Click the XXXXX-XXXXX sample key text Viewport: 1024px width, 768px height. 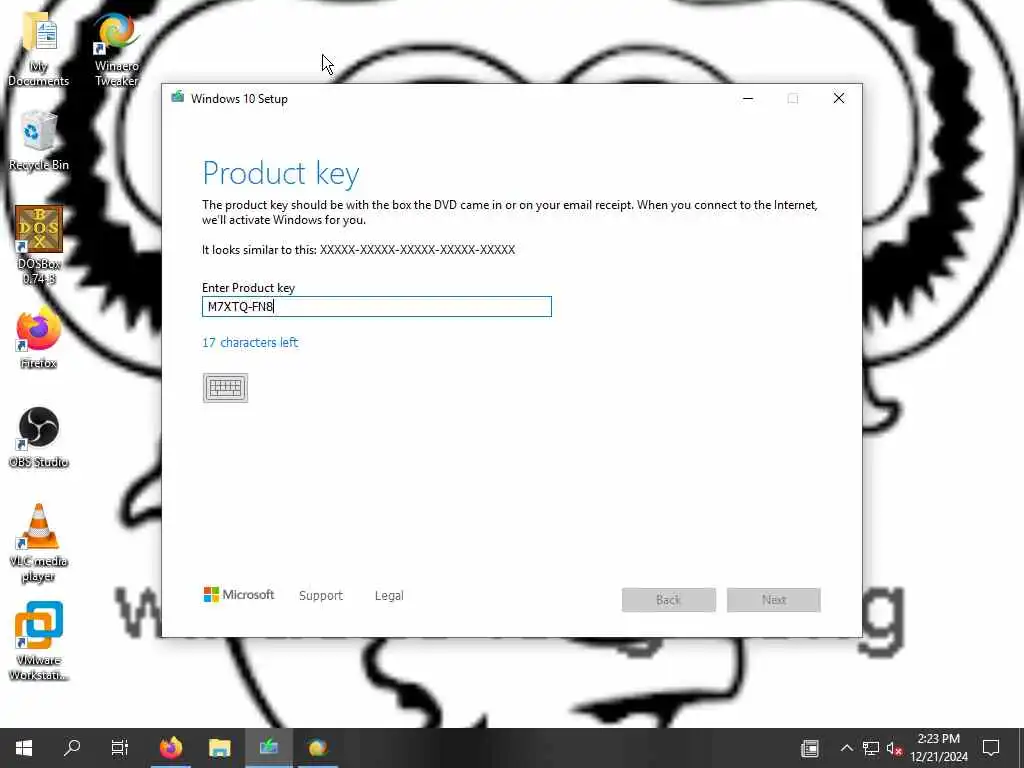tap(417, 249)
